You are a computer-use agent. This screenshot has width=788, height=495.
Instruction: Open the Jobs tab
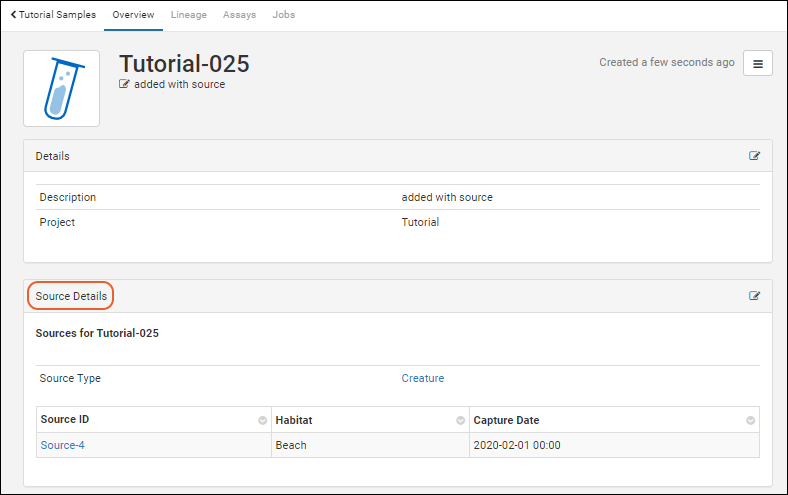click(x=283, y=15)
